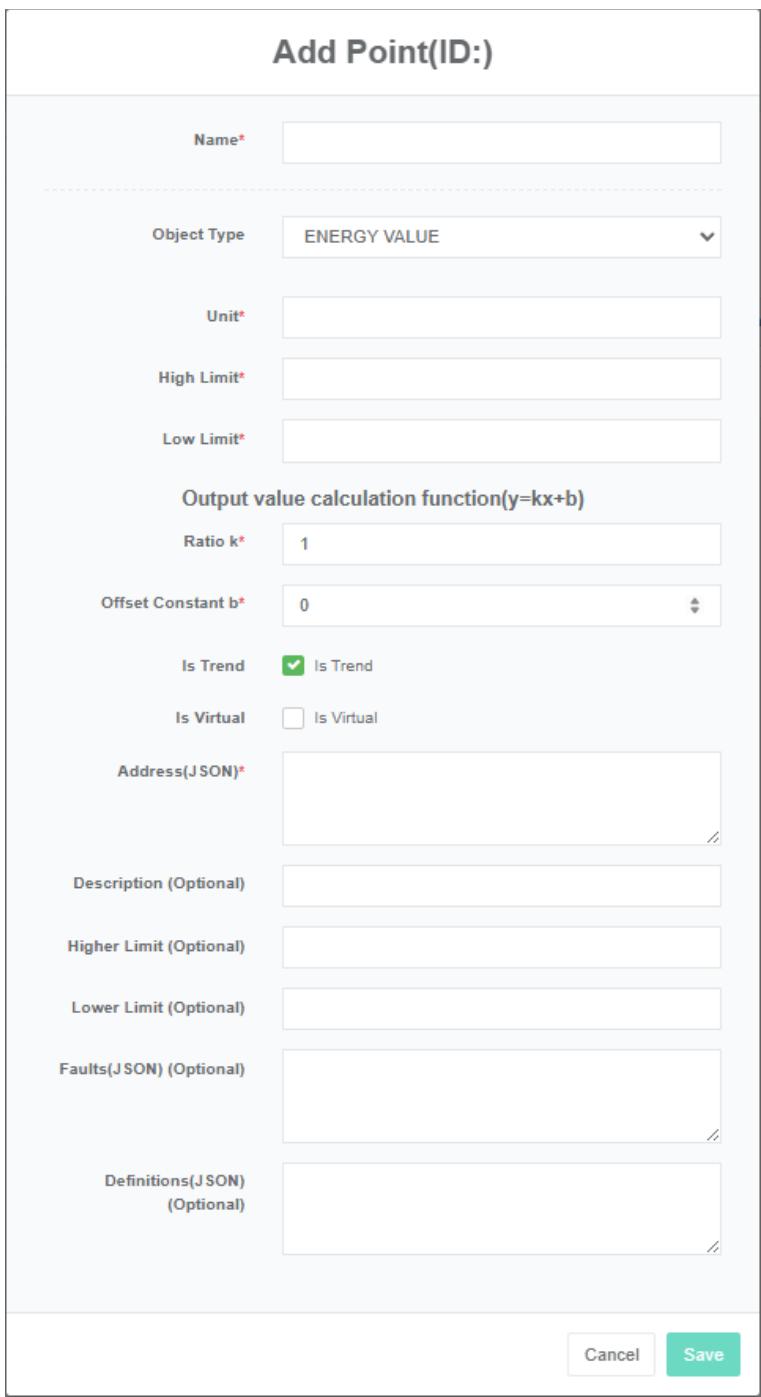Click the Faults(JSON) text area
Image resolution: width=761 pixels, height=1397 pixels.
(x=501, y=1095)
